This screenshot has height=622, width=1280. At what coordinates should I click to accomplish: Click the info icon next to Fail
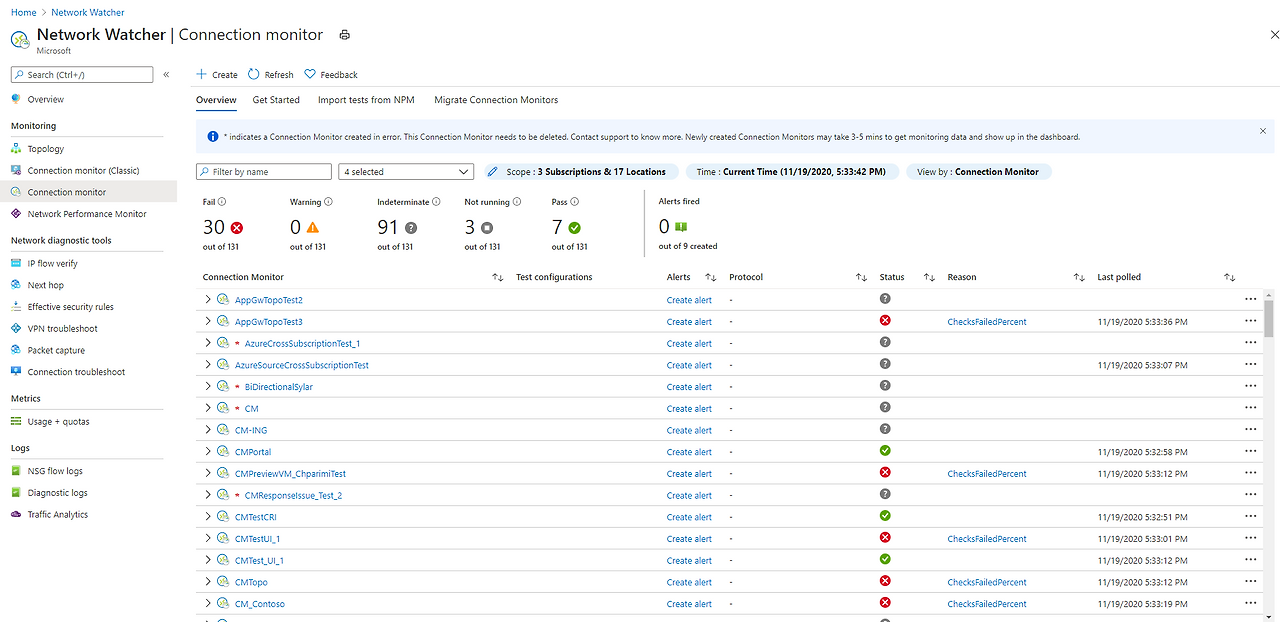[222, 201]
